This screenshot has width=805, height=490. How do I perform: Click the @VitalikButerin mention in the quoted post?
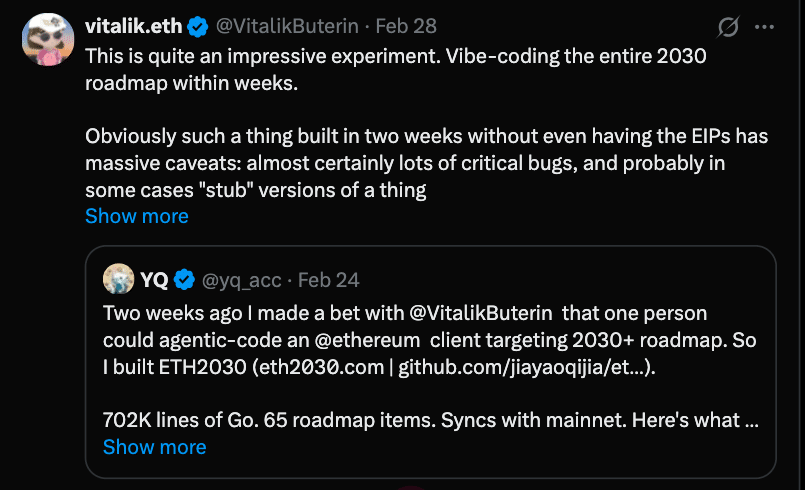coord(481,313)
